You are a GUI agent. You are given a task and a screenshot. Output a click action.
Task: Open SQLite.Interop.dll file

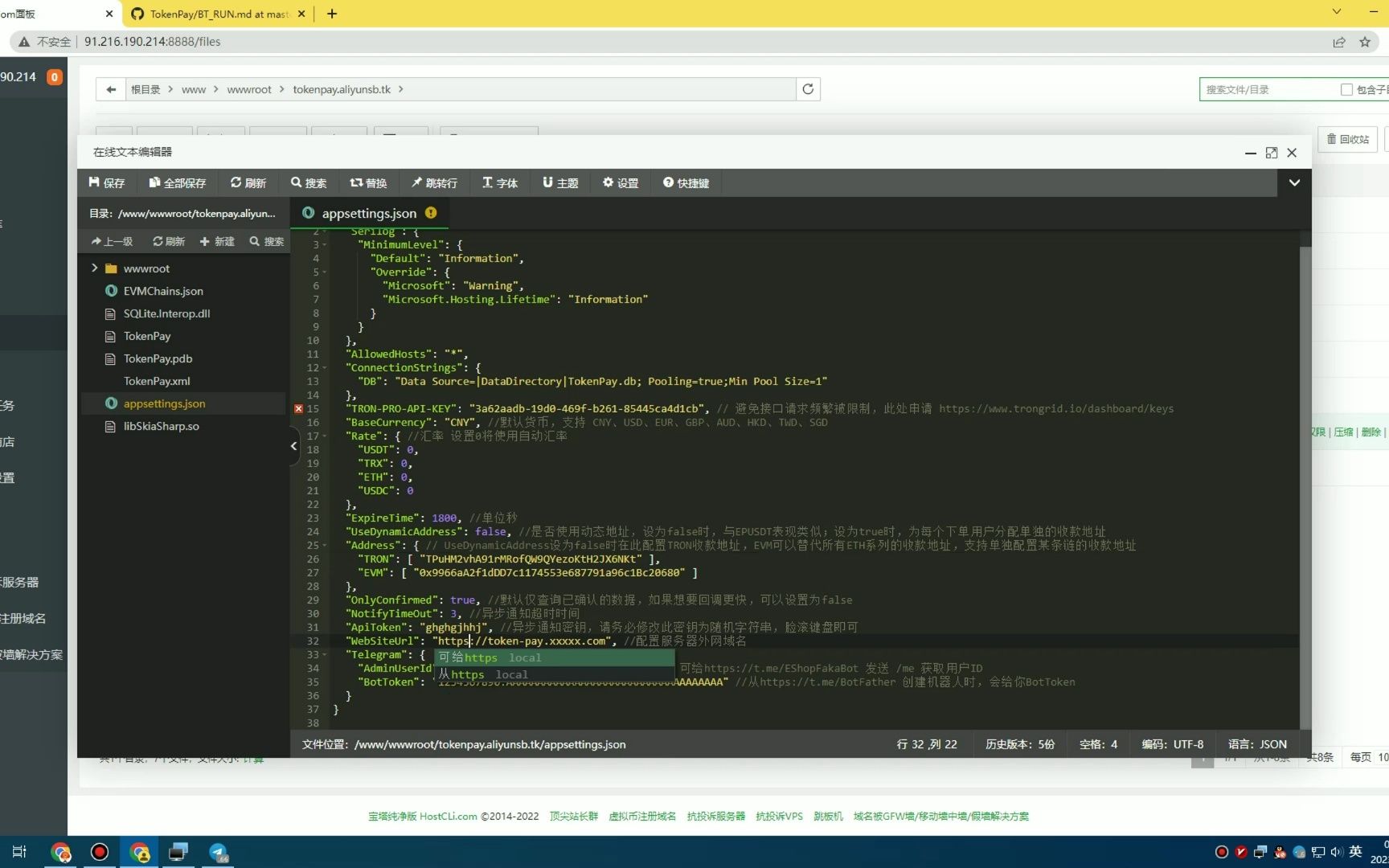coord(166,313)
